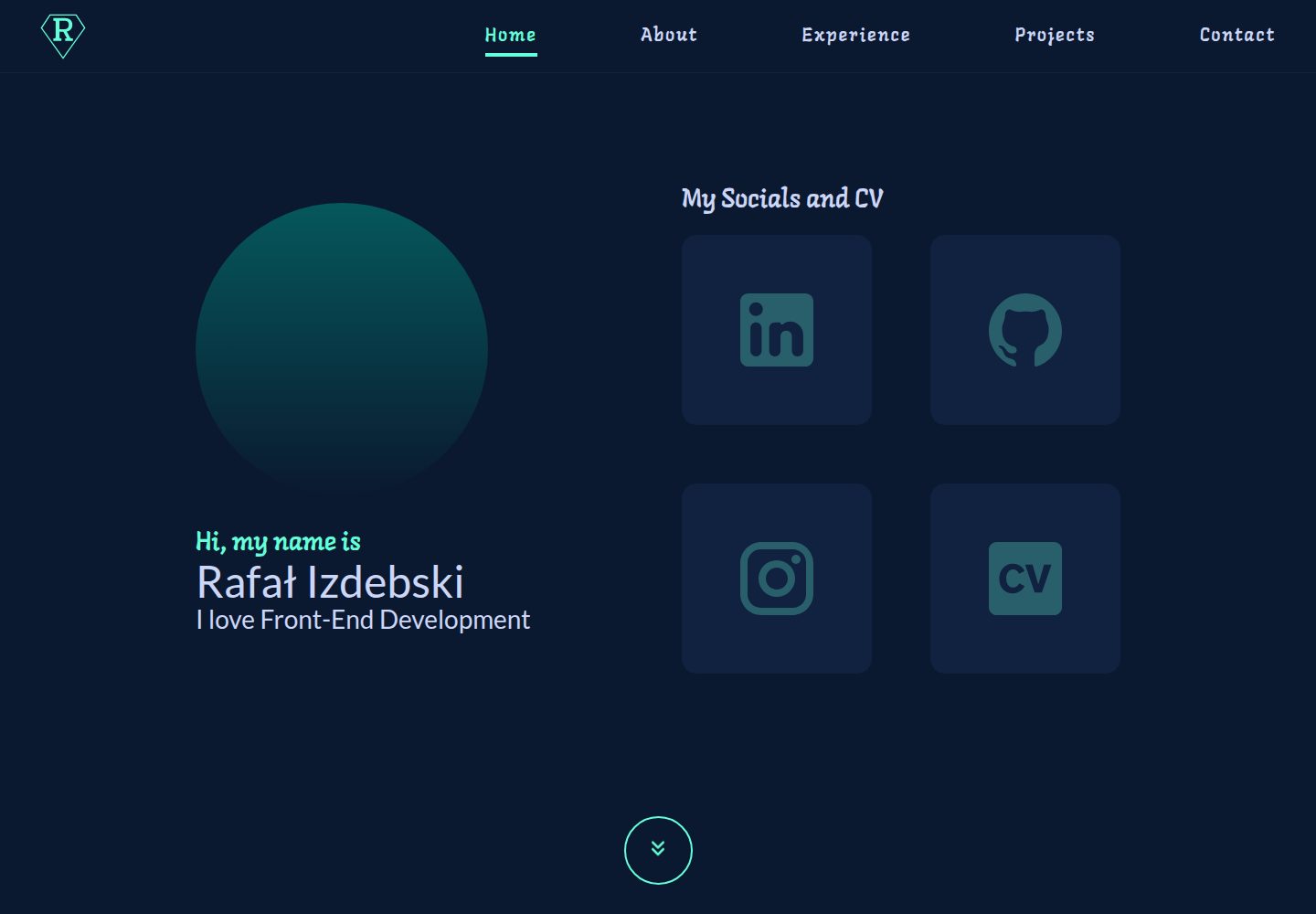This screenshot has height=914, width=1316.
Task: Click 'I love Front-End Development' tagline
Action: coord(363,620)
